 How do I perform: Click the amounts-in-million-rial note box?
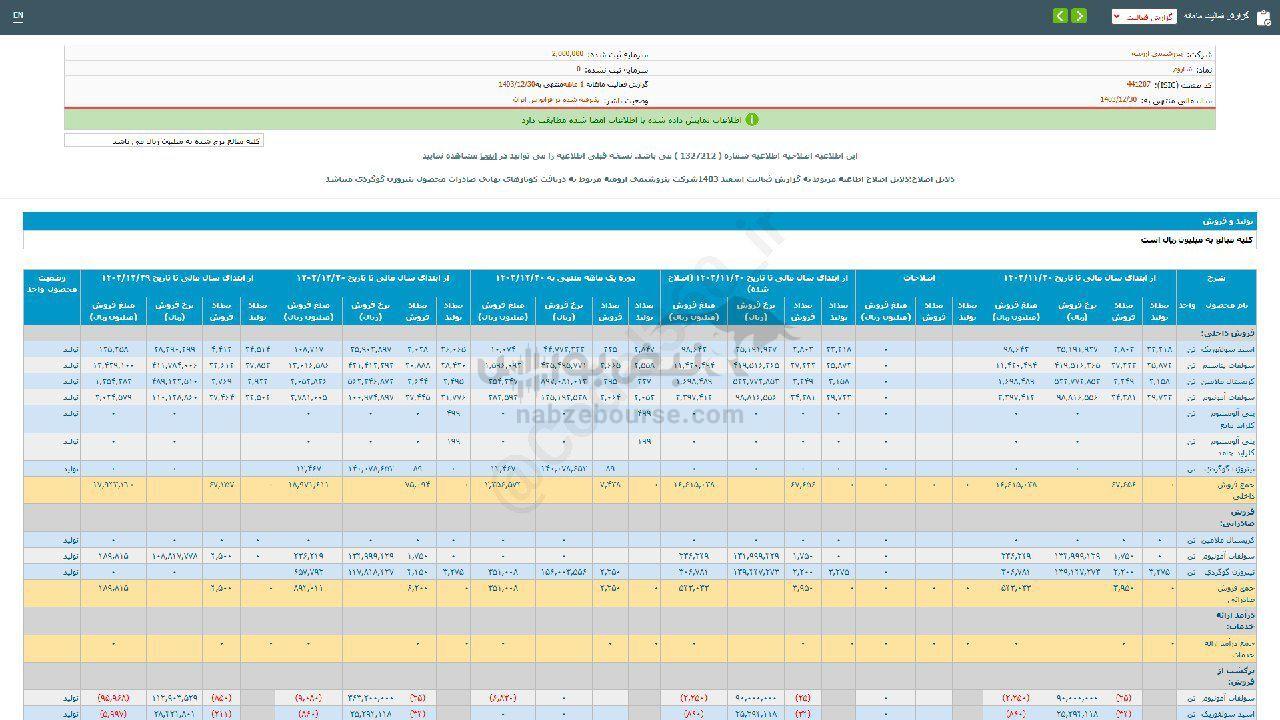point(164,141)
